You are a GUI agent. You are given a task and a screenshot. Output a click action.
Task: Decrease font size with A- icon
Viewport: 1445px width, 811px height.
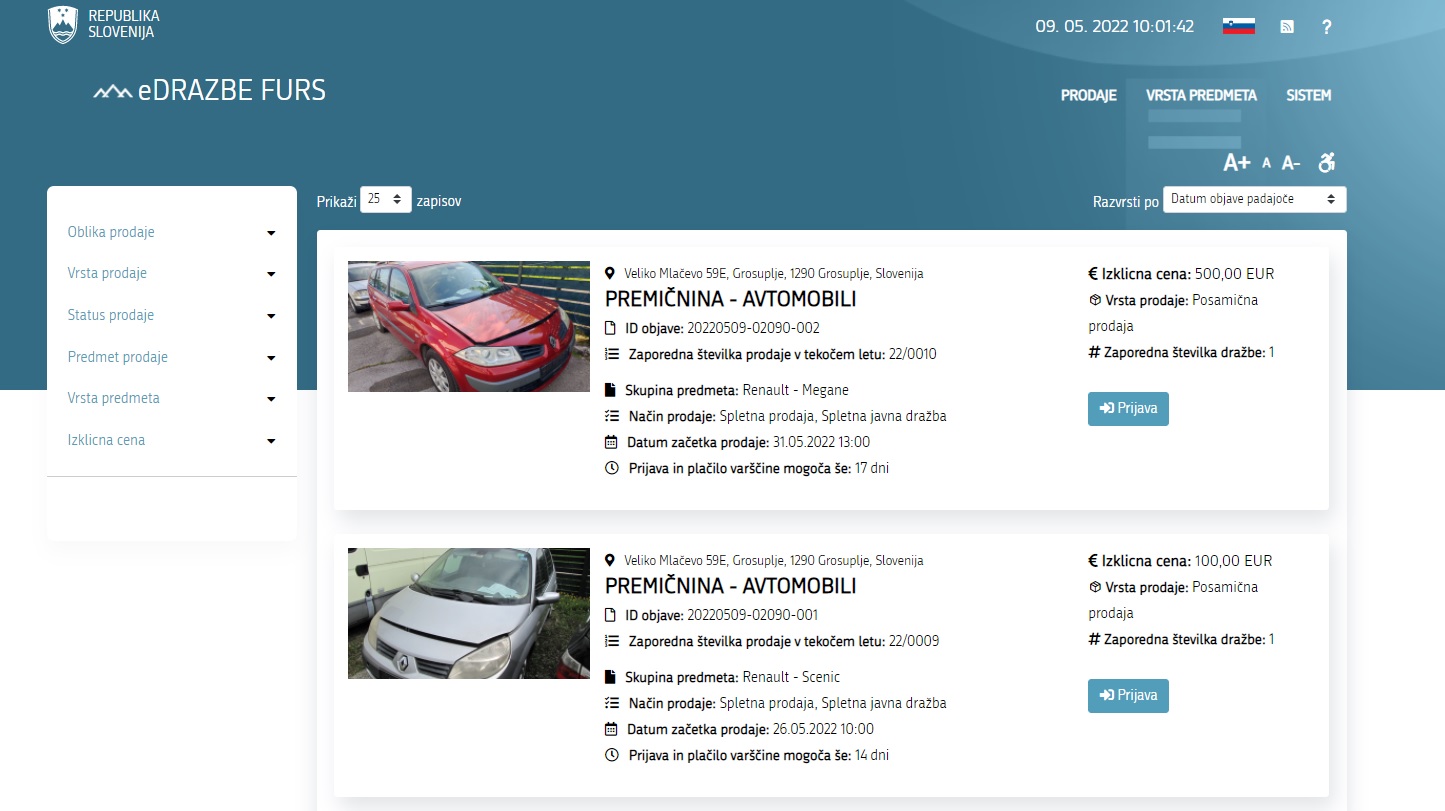[1291, 163]
